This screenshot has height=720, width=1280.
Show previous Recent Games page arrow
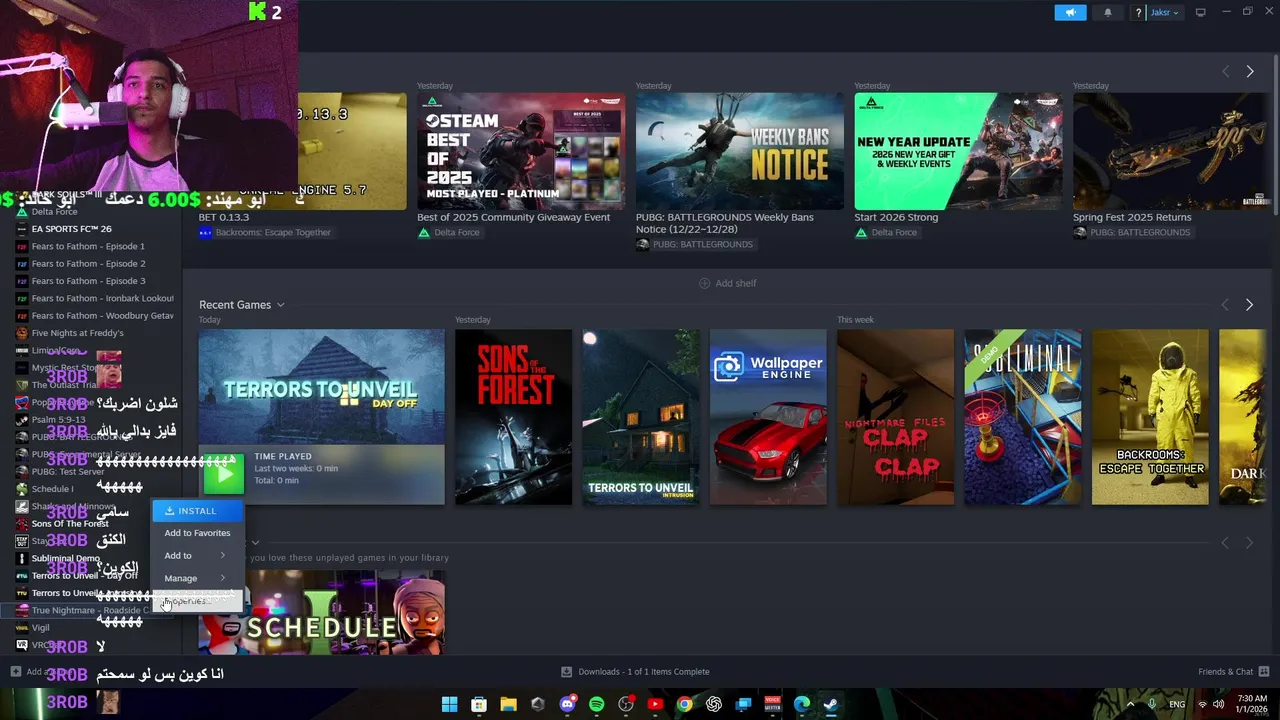[1225, 305]
